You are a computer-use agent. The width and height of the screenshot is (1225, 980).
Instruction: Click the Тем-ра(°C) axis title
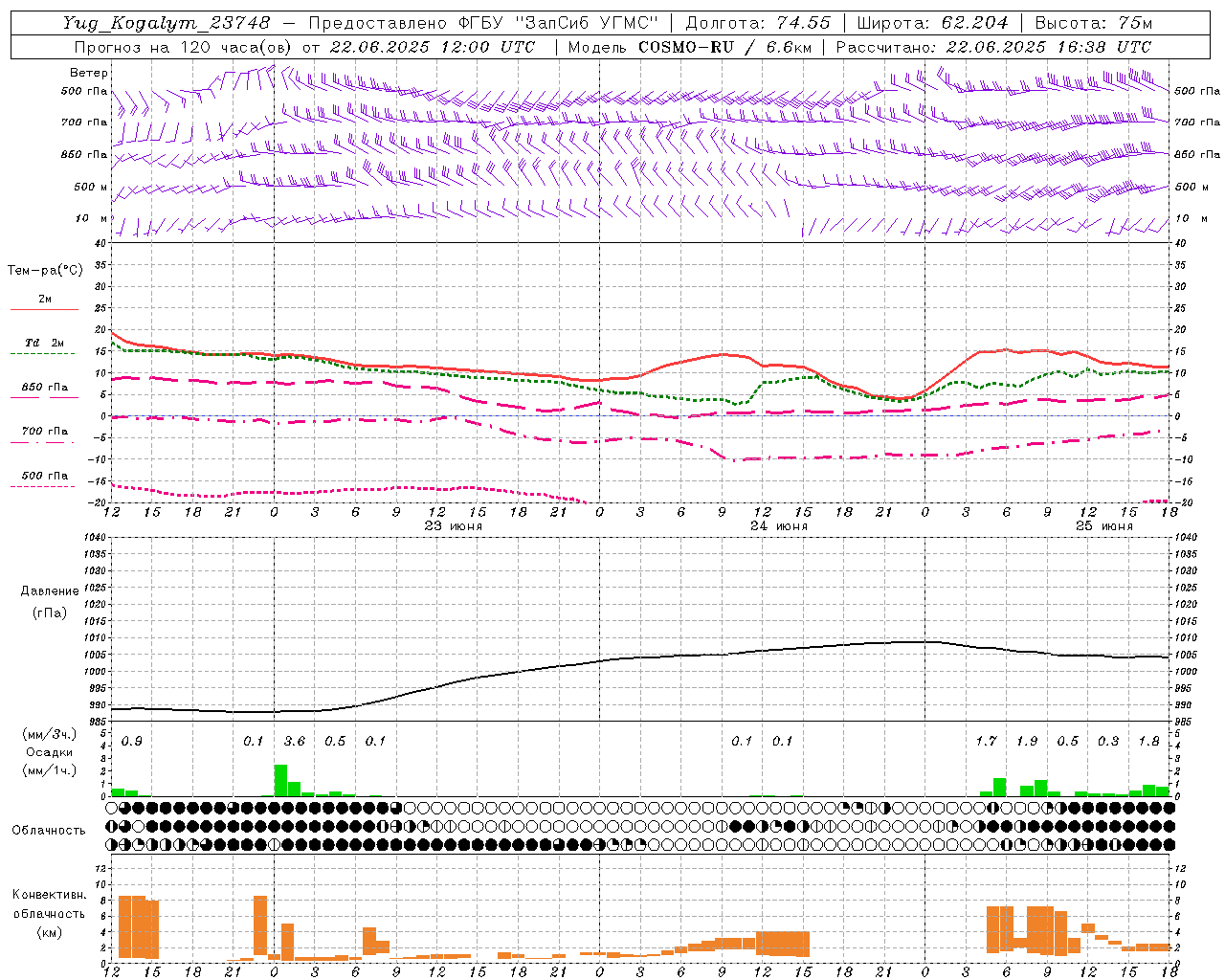point(45,271)
